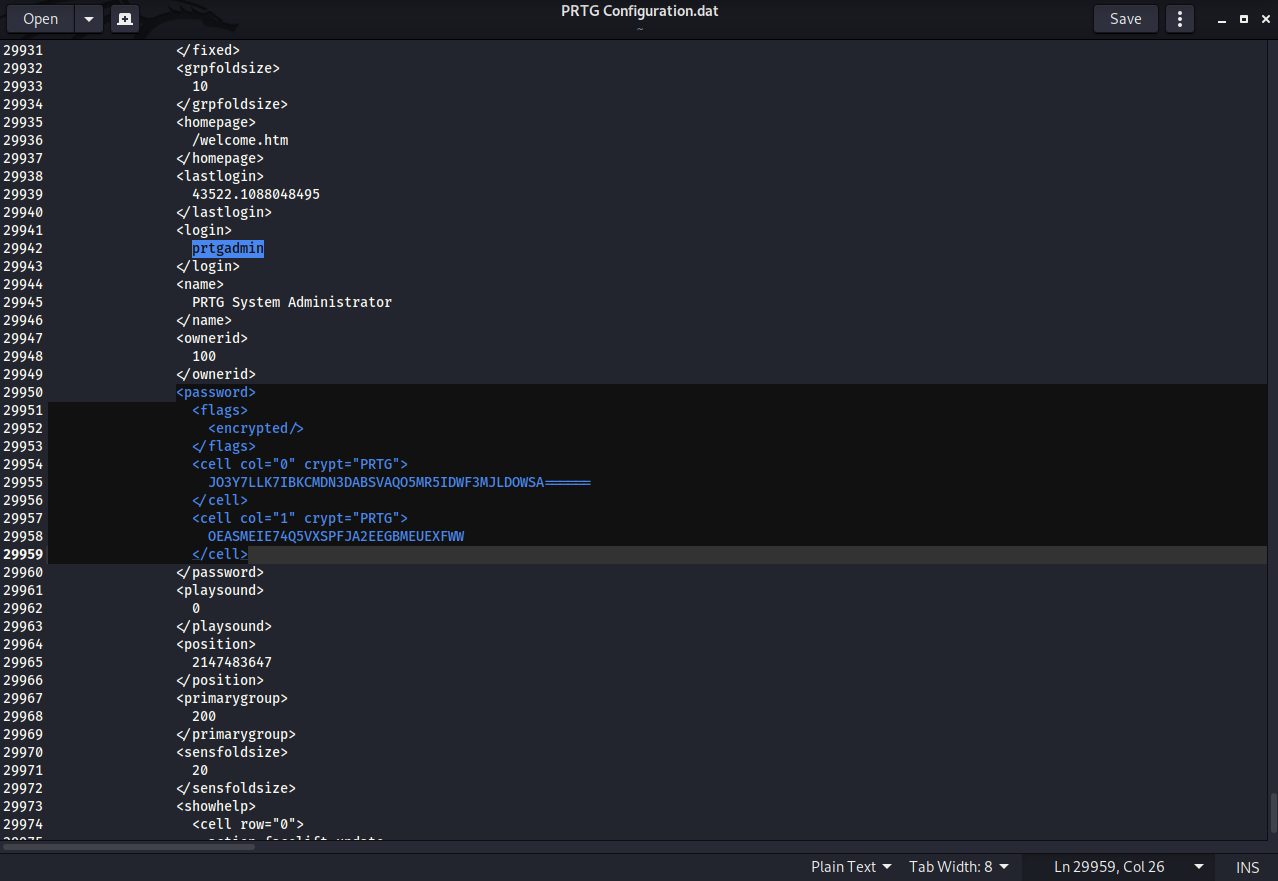The height and width of the screenshot is (881, 1278).
Task: Click the <encrypted/> tag
Action: (256, 428)
